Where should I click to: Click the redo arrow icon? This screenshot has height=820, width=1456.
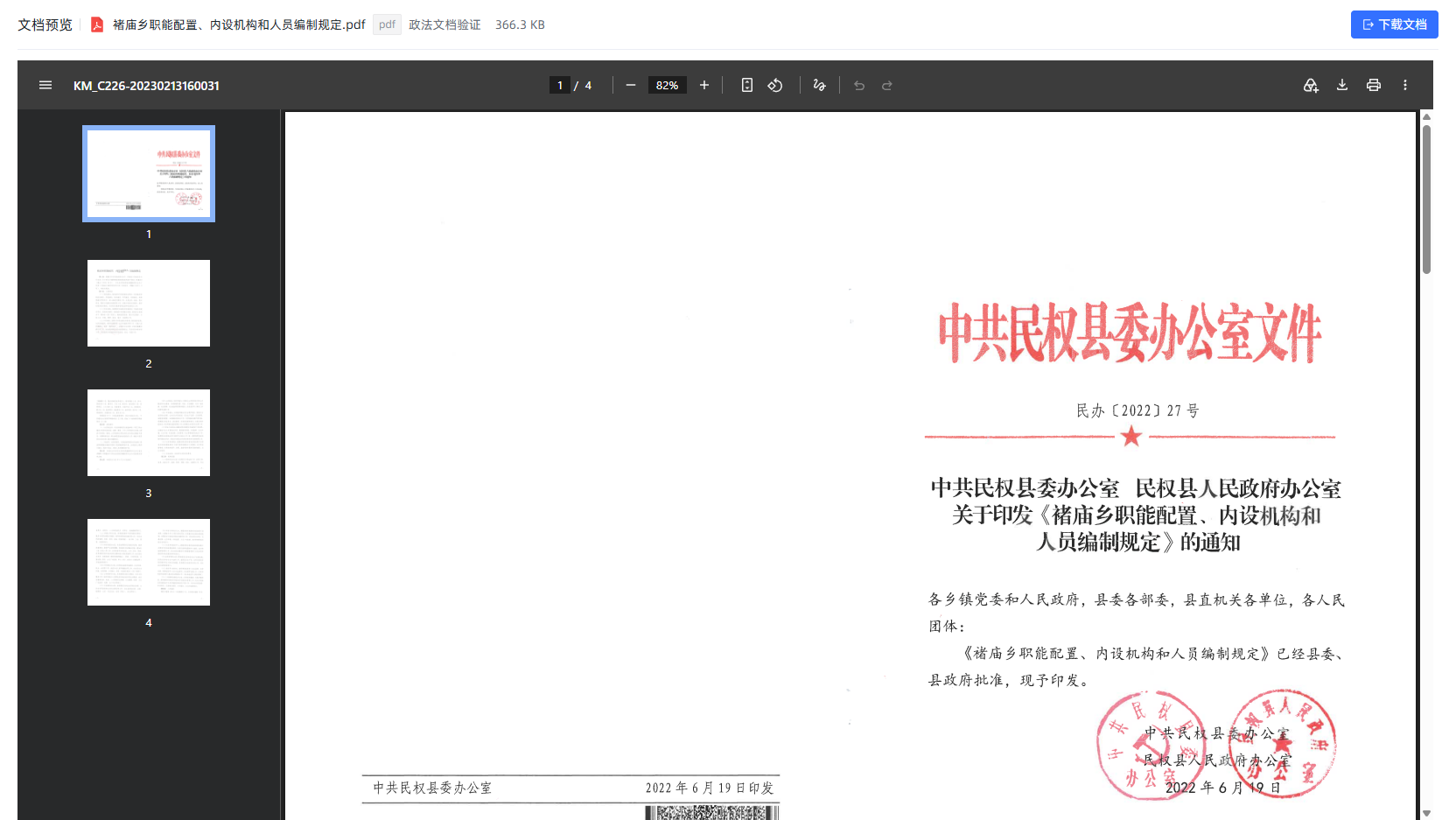pos(886,85)
